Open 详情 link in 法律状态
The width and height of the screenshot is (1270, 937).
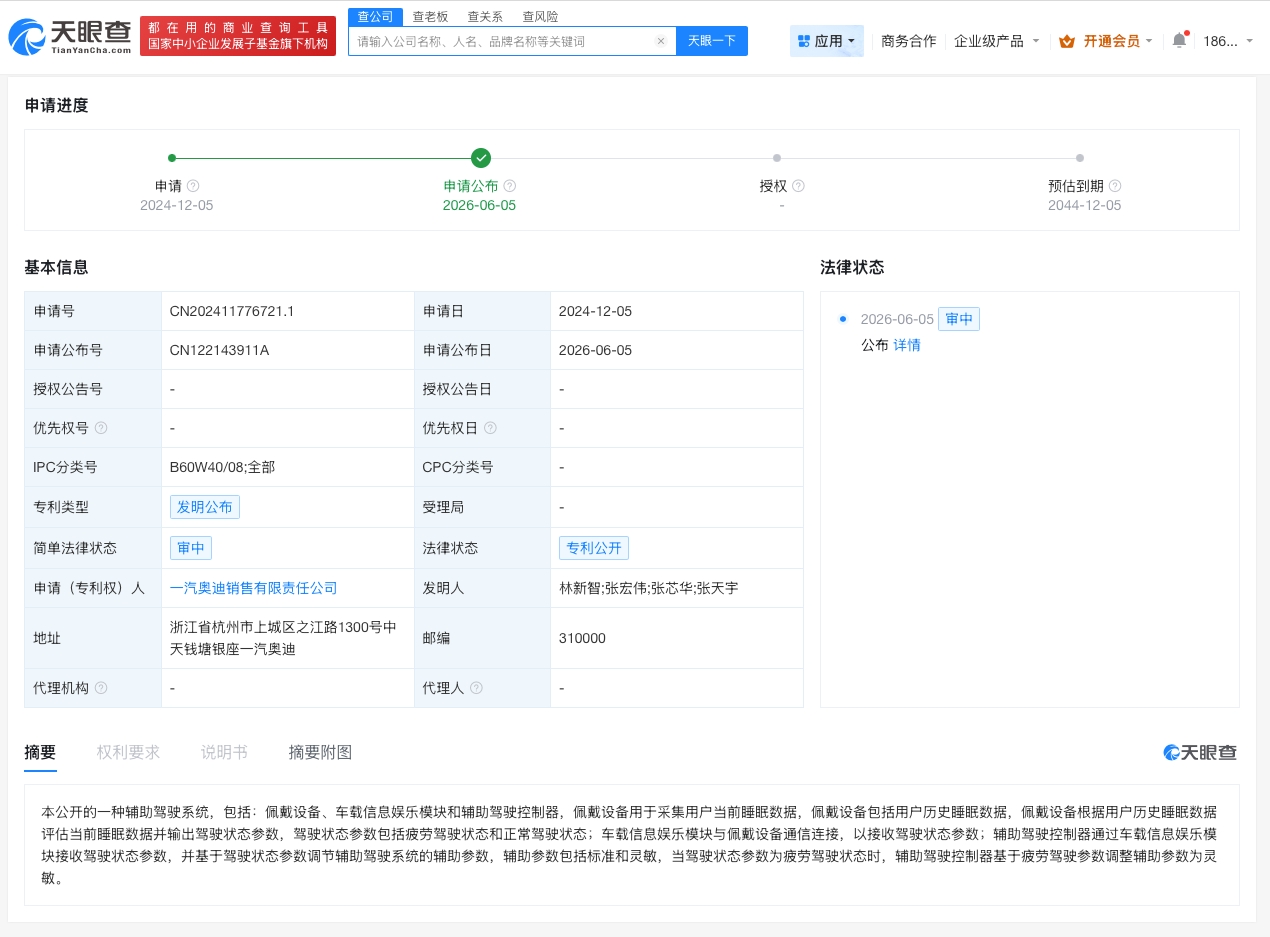coord(907,345)
